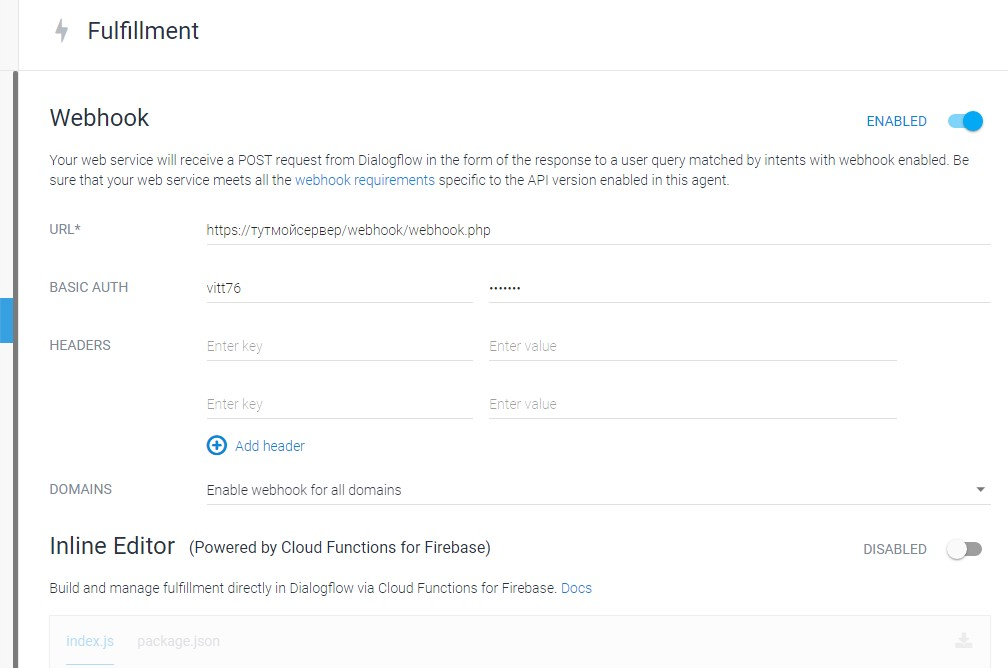
Task: Expand the Domains dropdown arrow
Action: pyautogui.click(x=980, y=490)
